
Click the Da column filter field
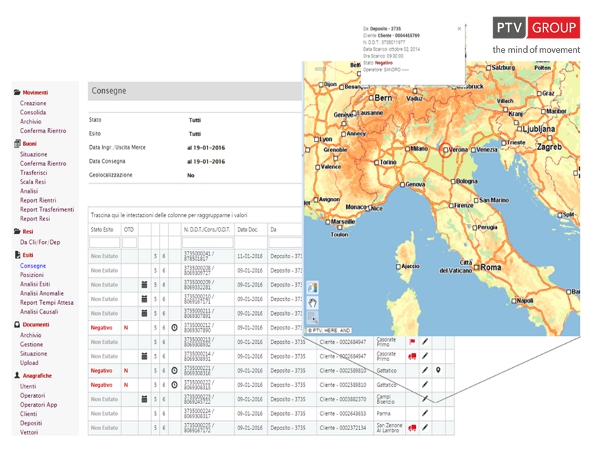click(286, 242)
